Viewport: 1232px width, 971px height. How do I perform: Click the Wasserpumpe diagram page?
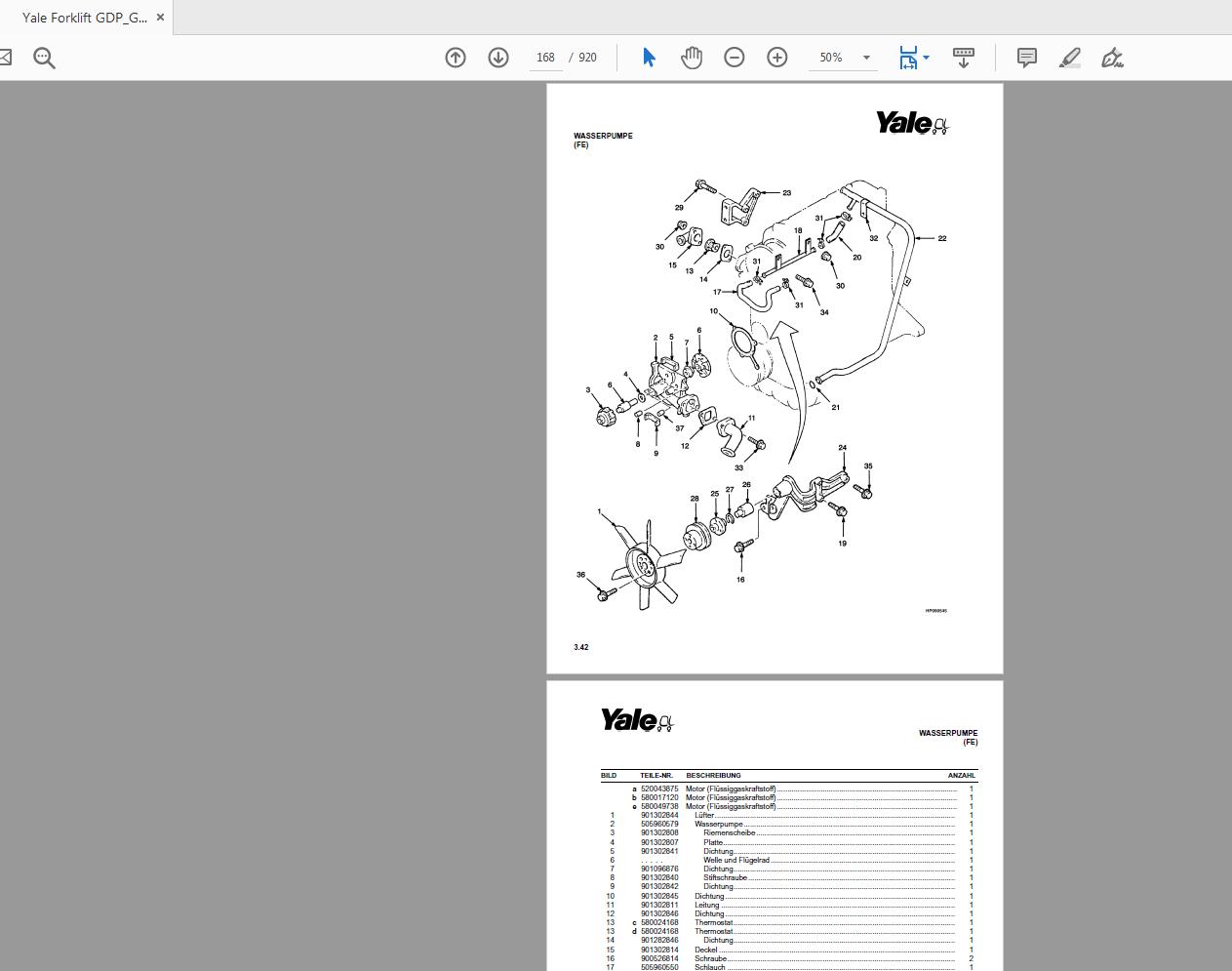point(775,379)
